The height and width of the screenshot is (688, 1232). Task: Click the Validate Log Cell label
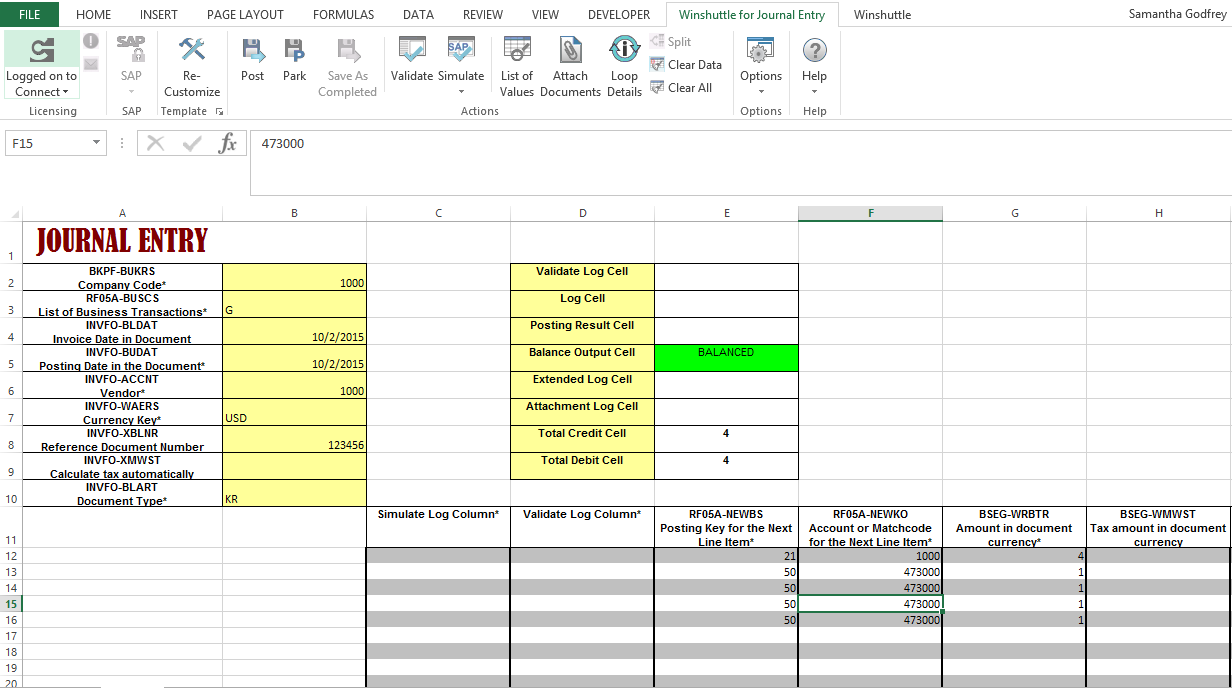(582, 277)
